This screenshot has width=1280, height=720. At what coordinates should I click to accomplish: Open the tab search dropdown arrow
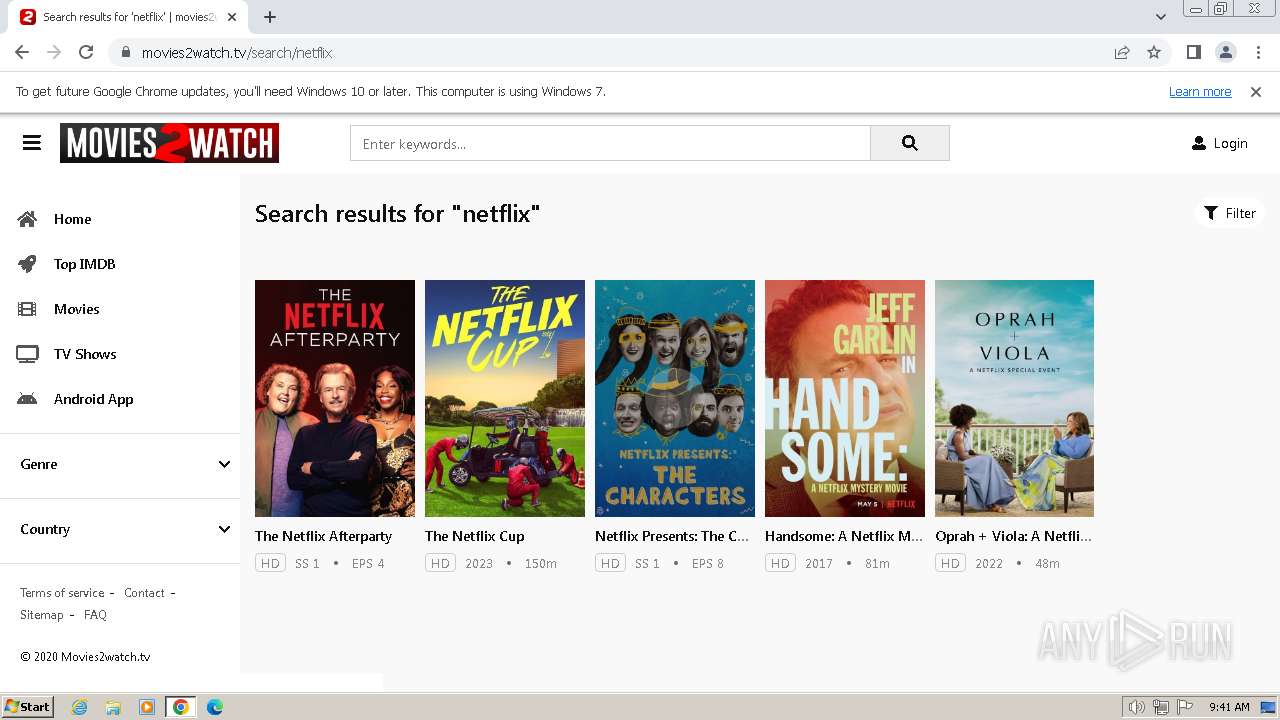(1160, 17)
